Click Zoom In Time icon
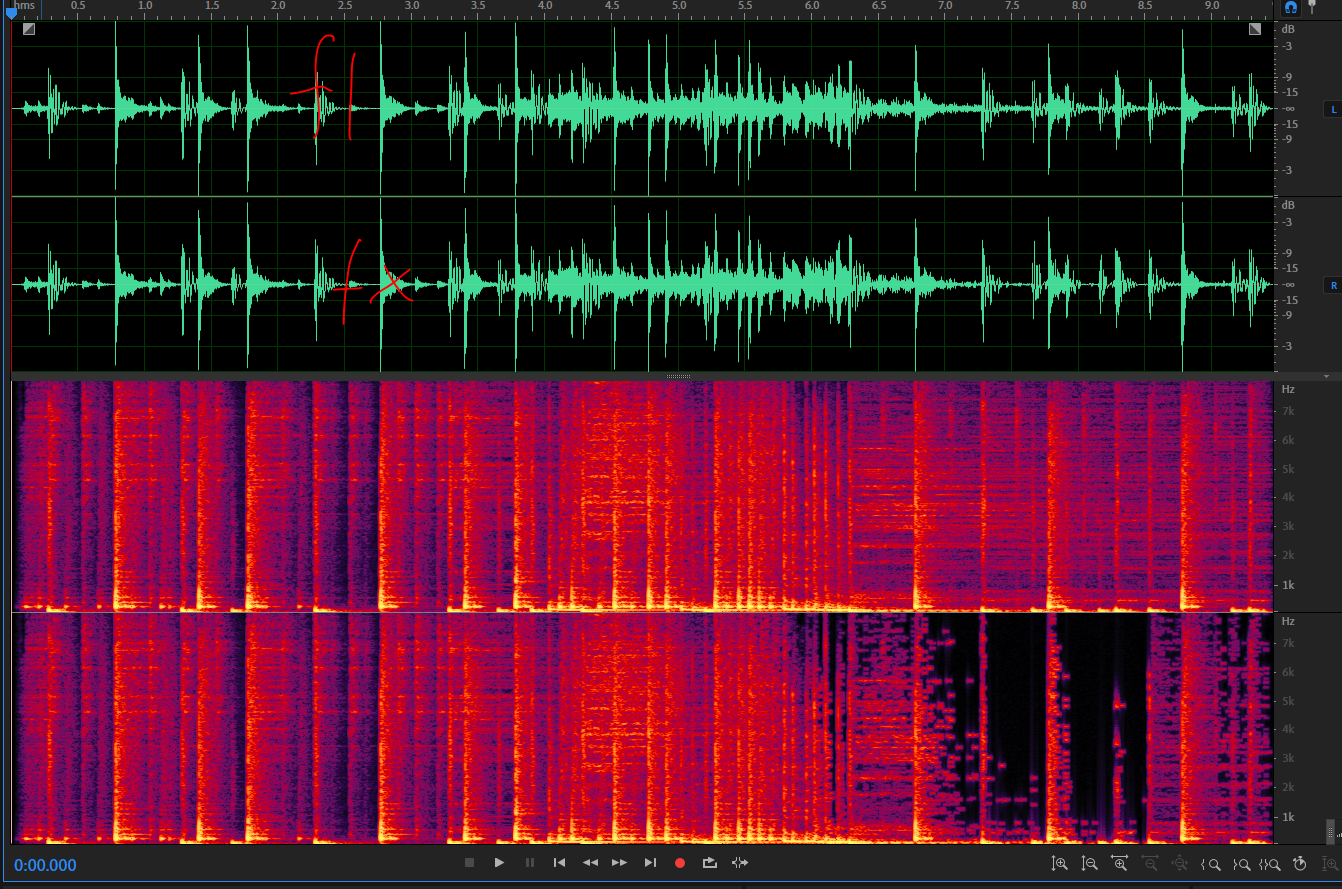Image resolution: width=1342 pixels, height=889 pixels. pos(1119,863)
